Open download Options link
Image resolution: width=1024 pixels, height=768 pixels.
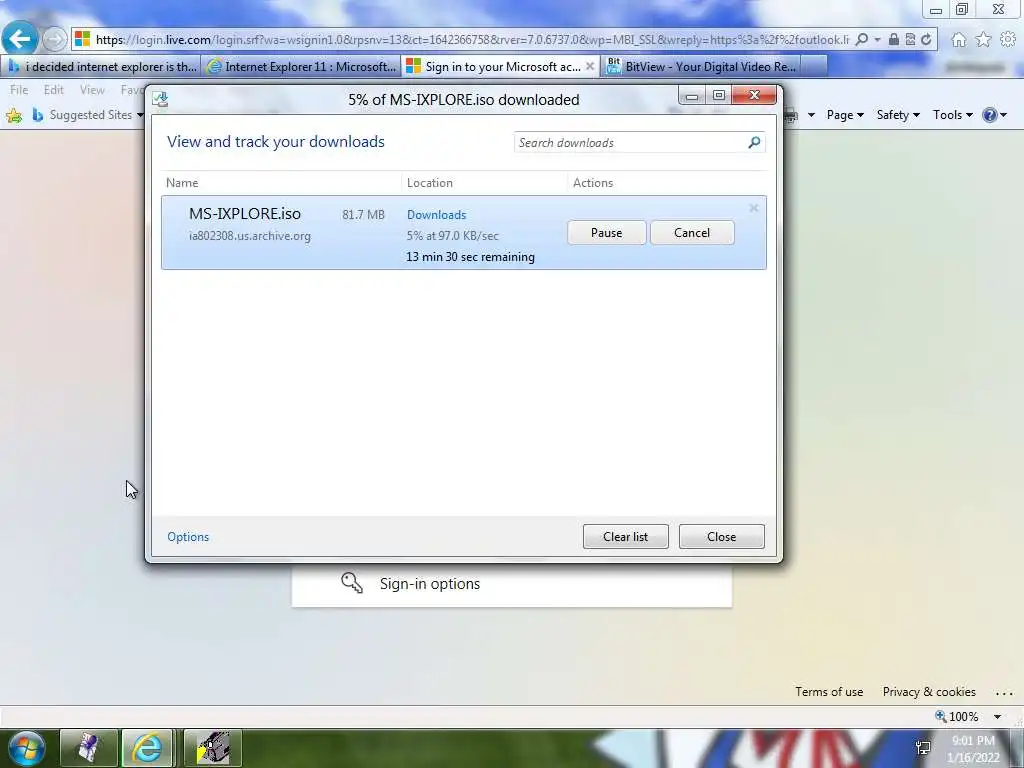pyautogui.click(x=188, y=537)
